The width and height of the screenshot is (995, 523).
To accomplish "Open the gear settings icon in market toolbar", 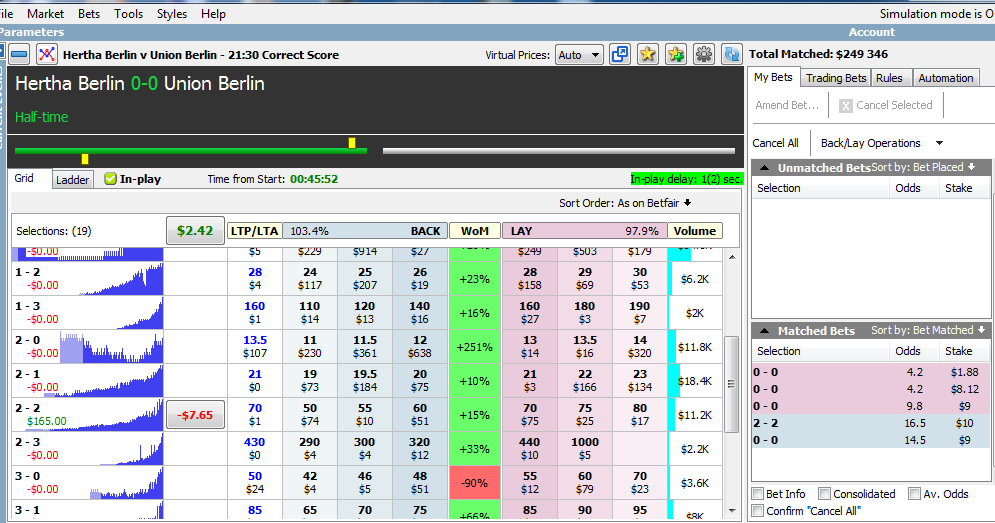I will tap(703, 55).
